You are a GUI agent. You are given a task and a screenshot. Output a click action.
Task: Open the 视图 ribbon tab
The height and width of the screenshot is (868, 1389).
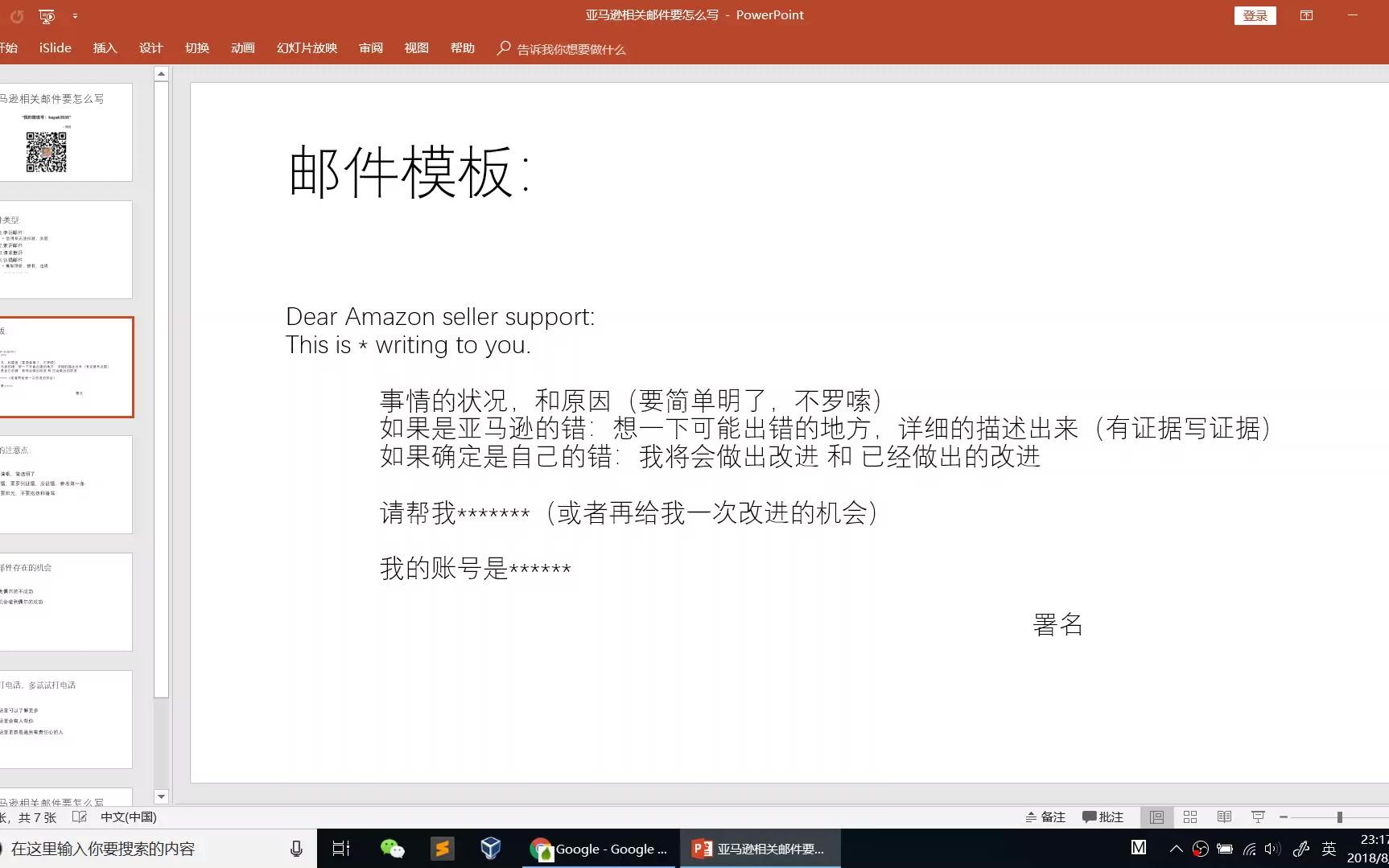point(416,48)
